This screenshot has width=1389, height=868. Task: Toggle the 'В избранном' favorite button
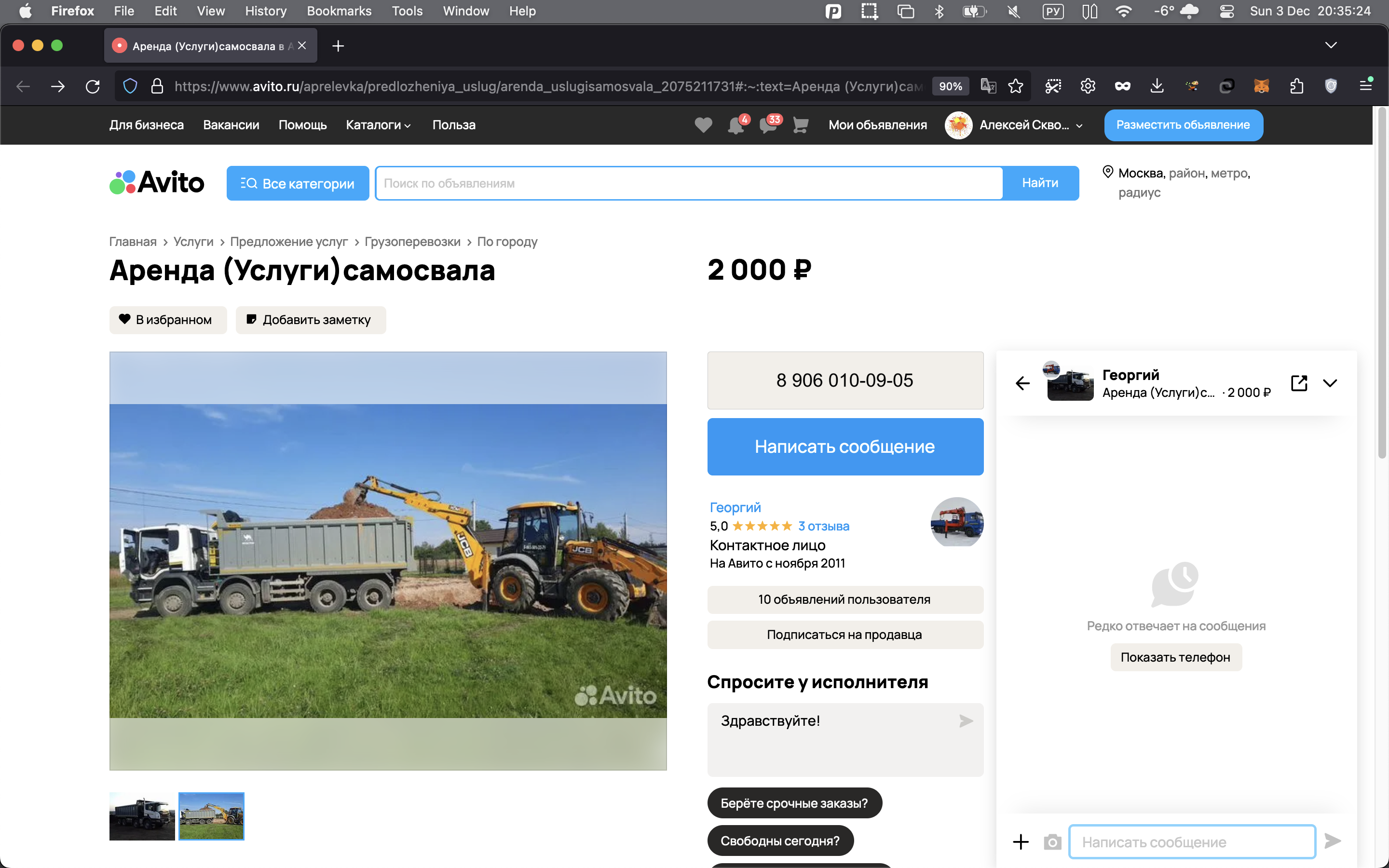[x=167, y=320]
